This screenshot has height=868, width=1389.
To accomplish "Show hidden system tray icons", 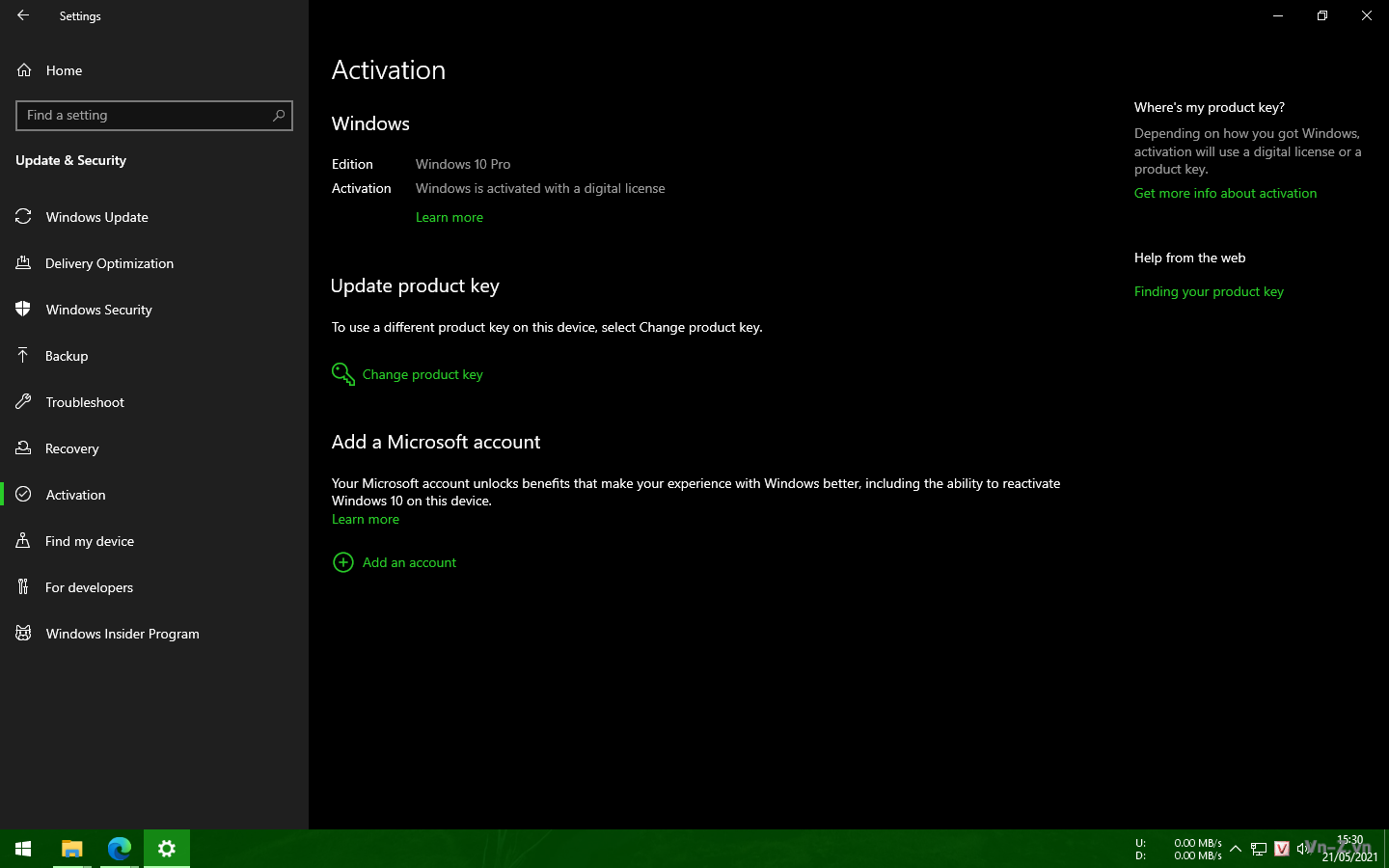I will [1236, 849].
